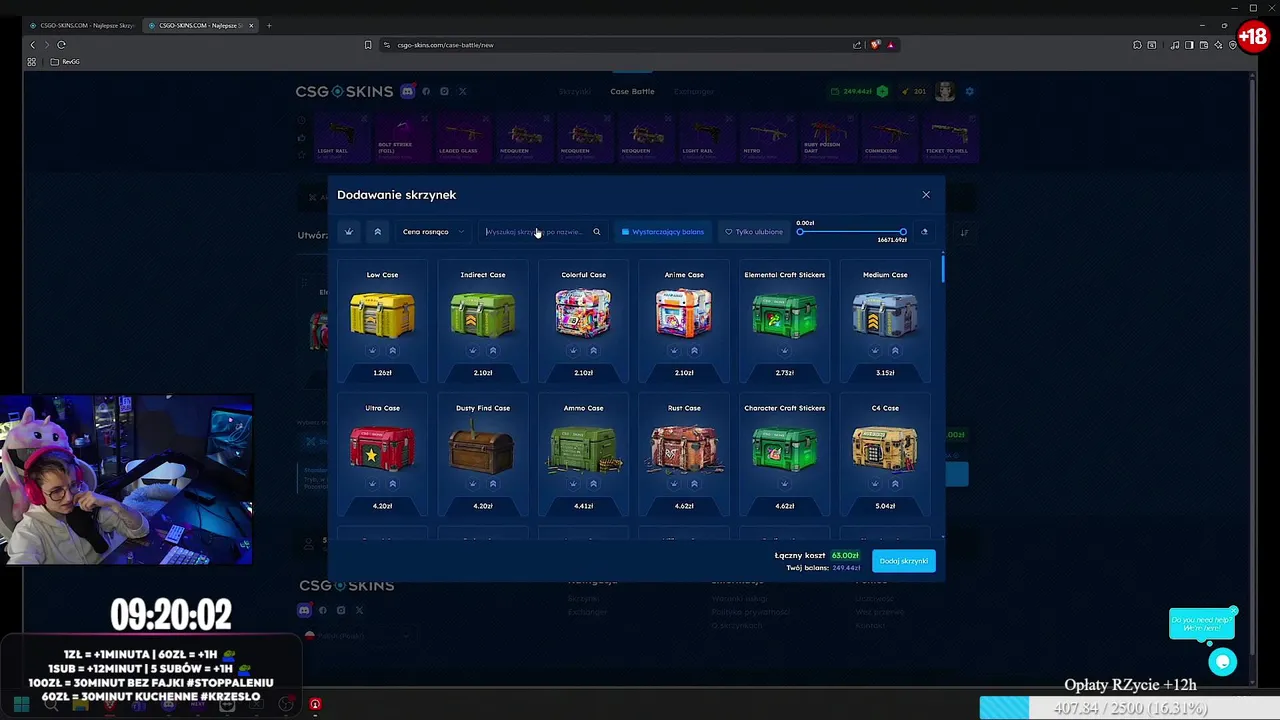Click crown icon under Ammo Case

point(573,484)
